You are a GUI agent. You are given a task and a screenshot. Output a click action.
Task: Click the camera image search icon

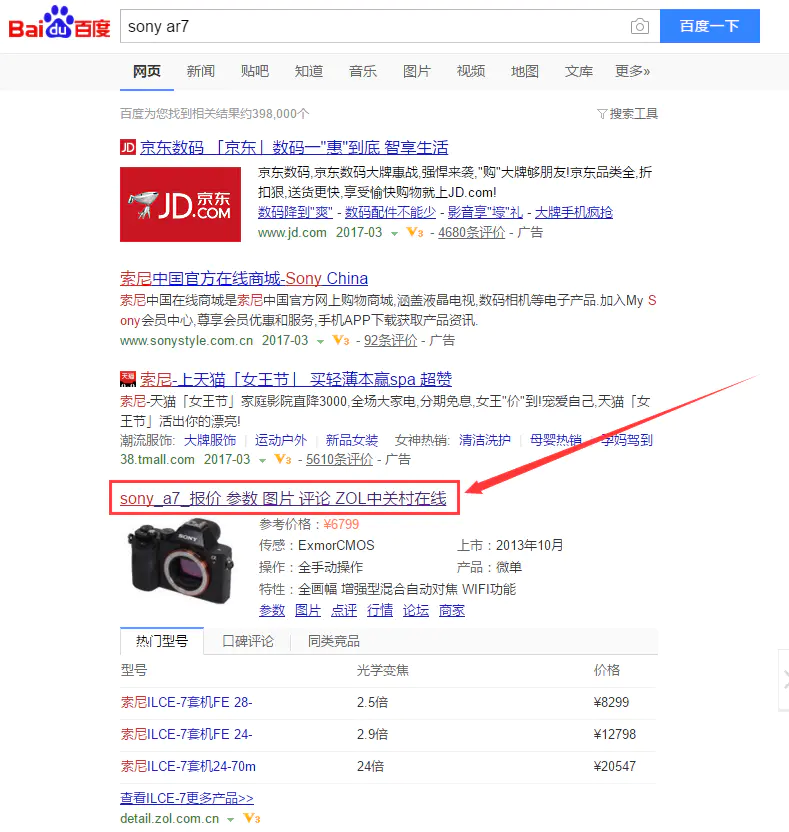point(639,26)
